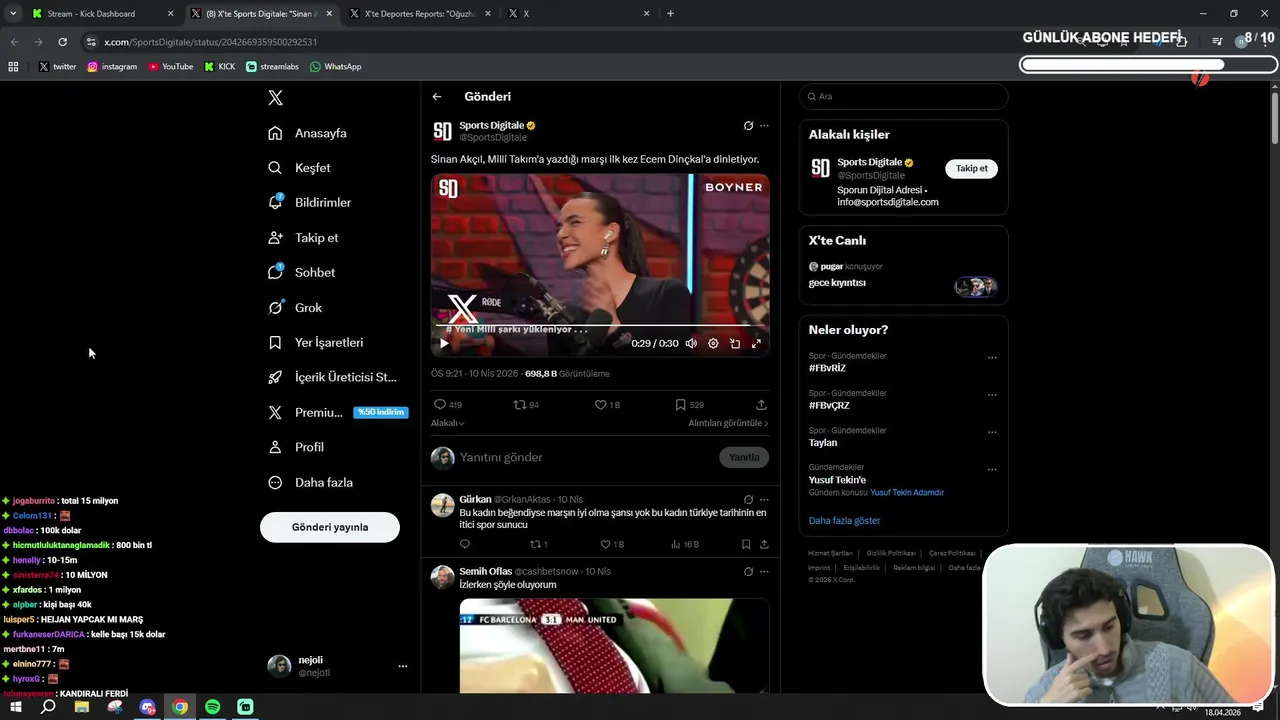Open #FBvRİZ trend options ellipsis
Viewport: 1280px width, 720px height.
[992, 357]
